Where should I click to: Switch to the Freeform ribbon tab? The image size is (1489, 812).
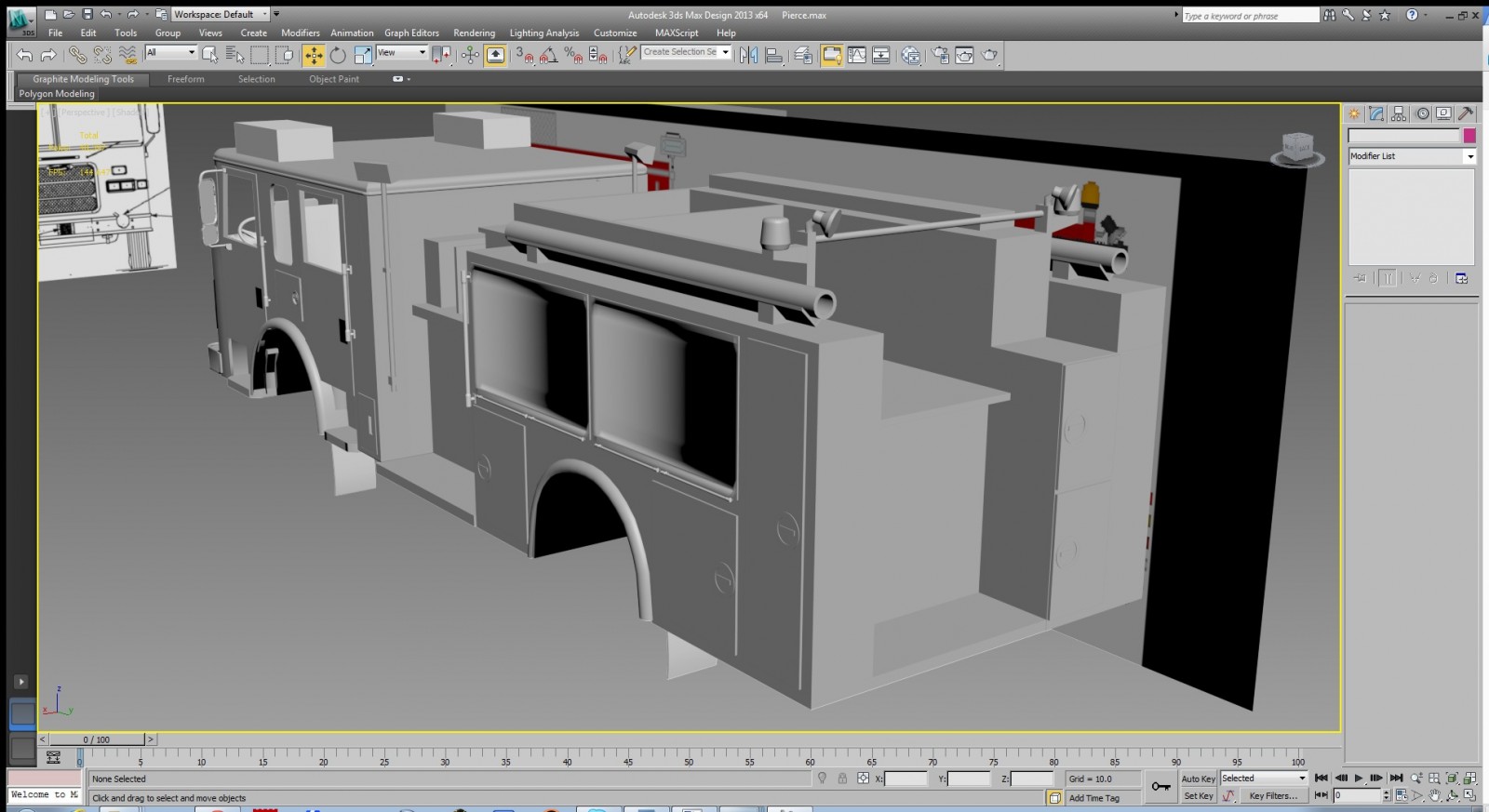[185, 79]
